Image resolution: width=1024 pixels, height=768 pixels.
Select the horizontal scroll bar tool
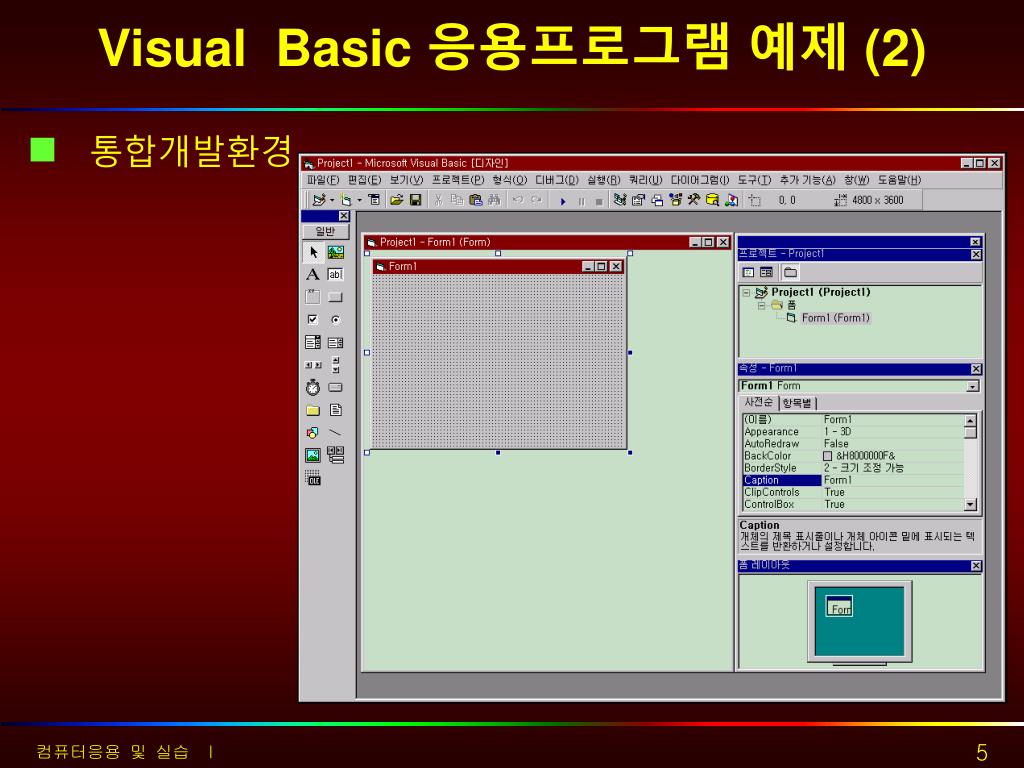[x=313, y=365]
